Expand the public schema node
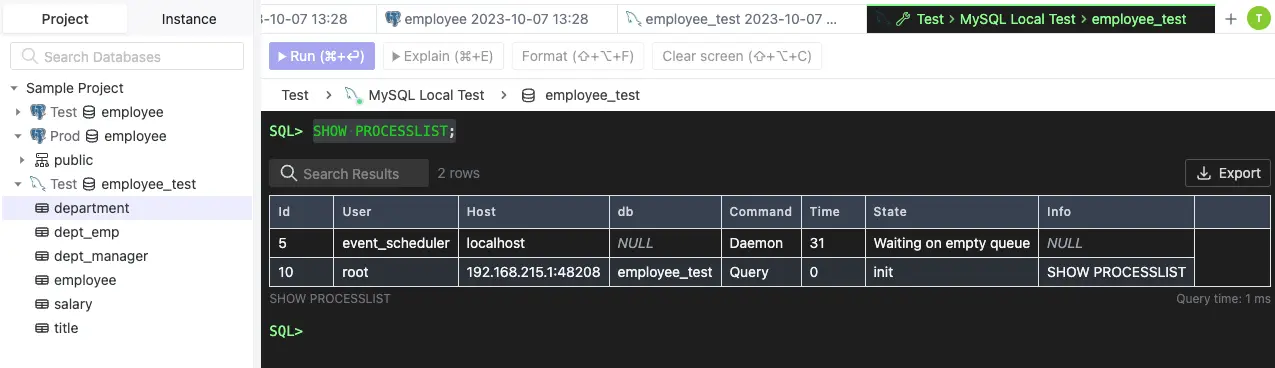The width and height of the screenshot is (1275, 368). [22, 160]
